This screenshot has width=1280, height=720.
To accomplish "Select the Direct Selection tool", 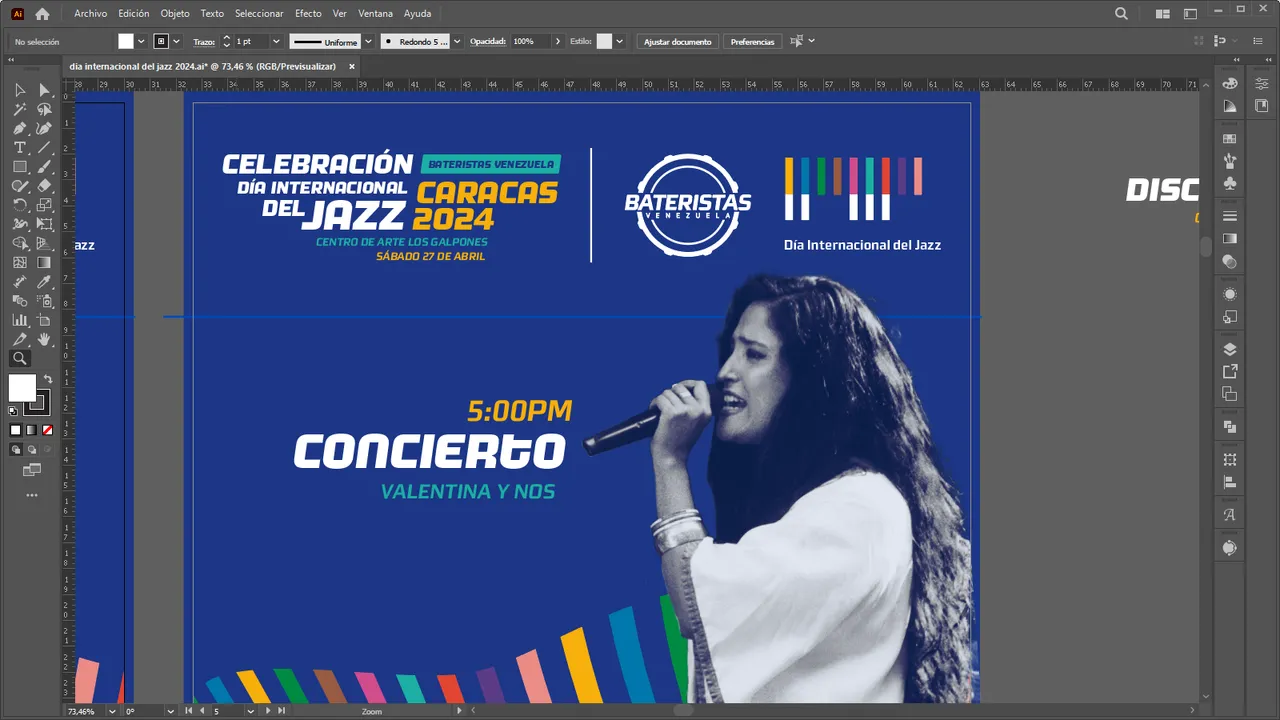I will point(44,91).
